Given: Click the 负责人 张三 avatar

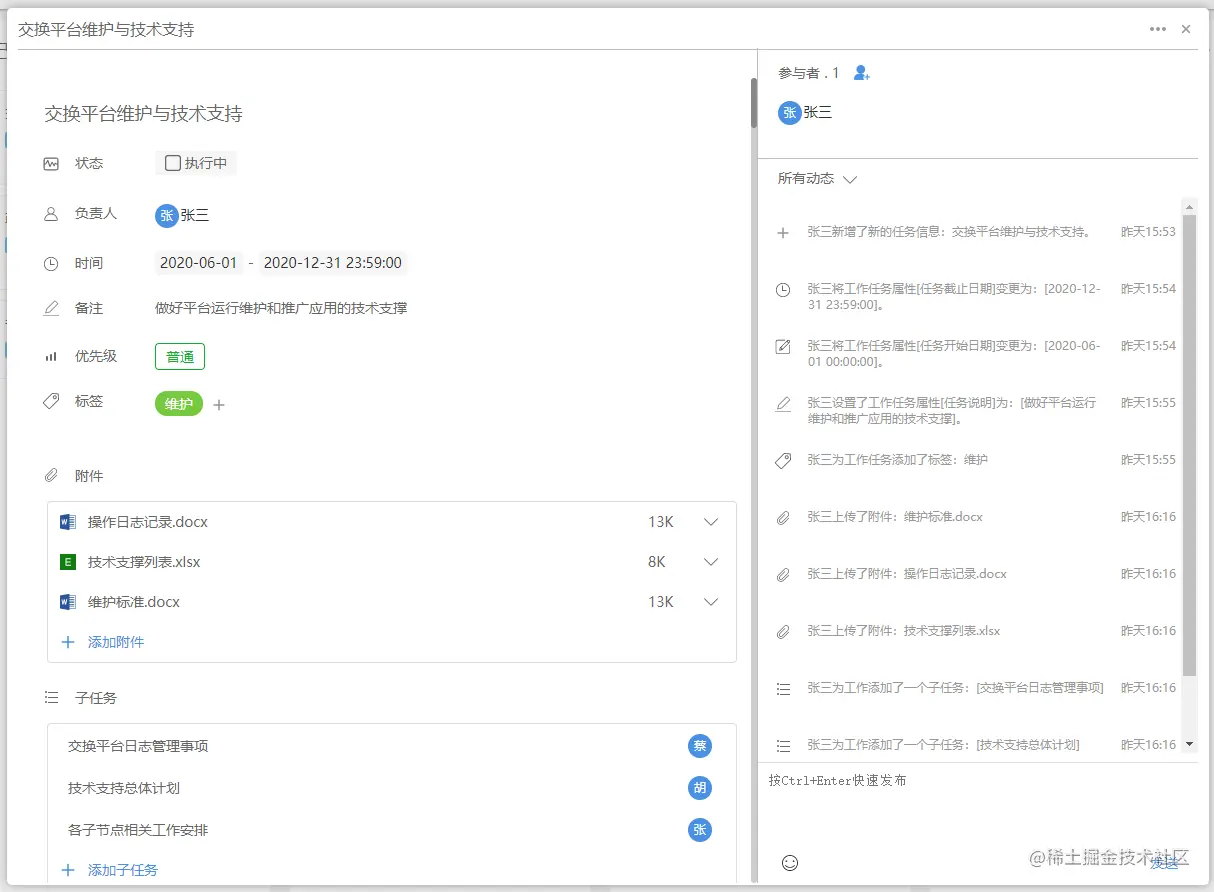Looking at the screenshot, I should click(167, 215).
